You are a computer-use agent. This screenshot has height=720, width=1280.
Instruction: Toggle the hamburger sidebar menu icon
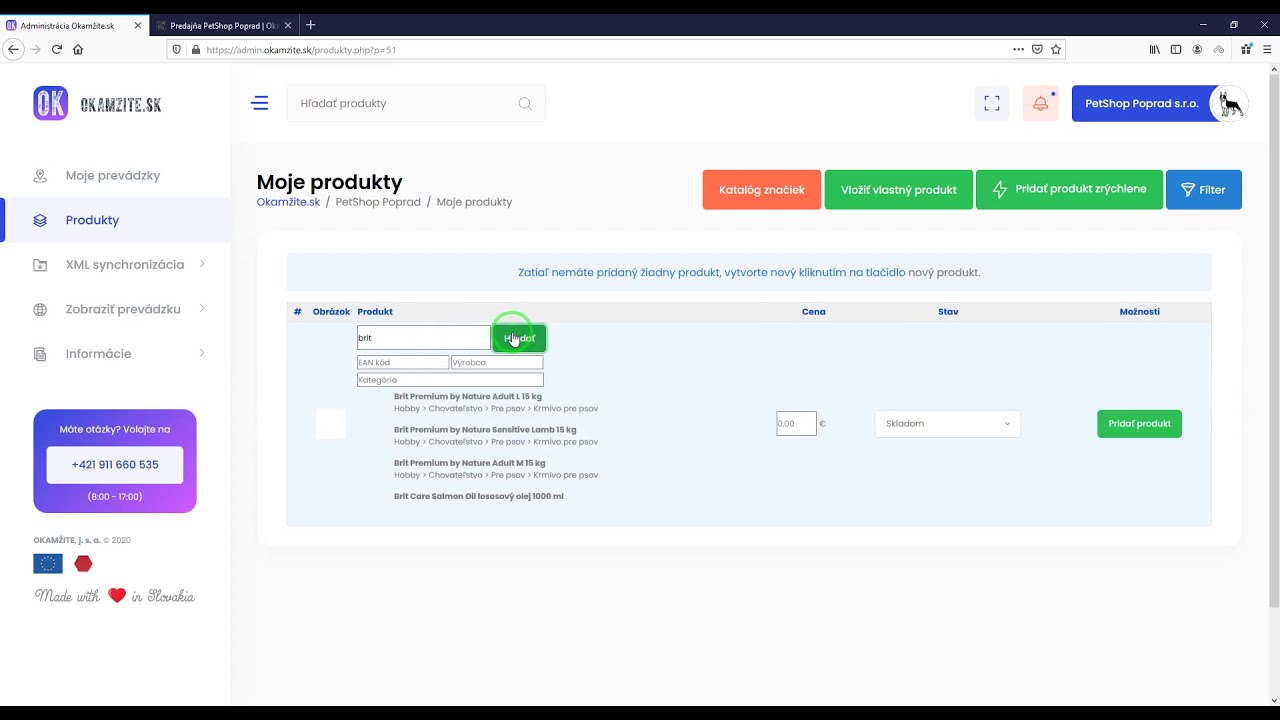click(260, 103)
